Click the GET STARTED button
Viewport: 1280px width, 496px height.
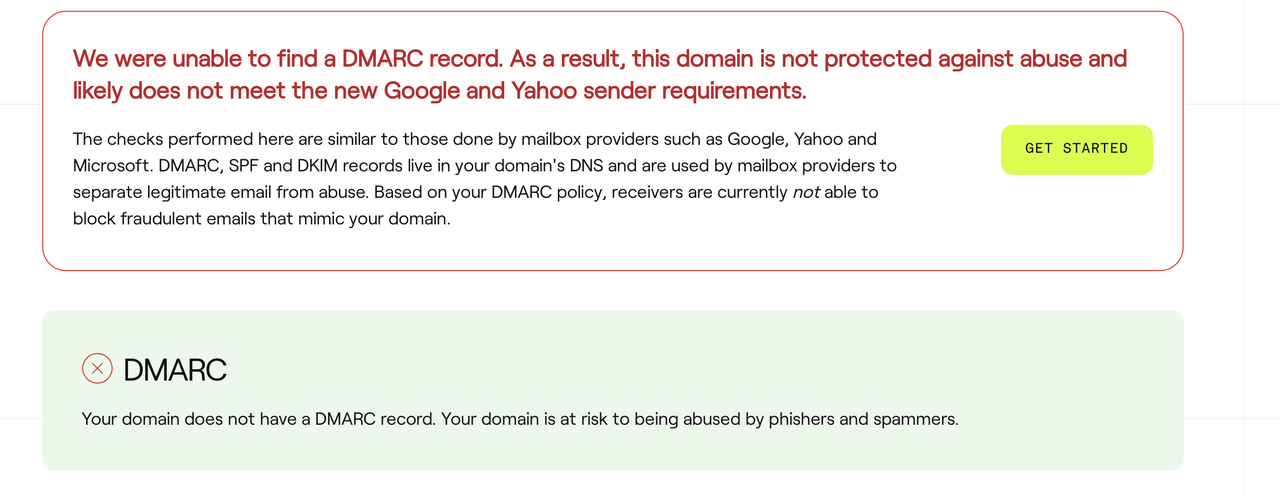[x=1076, y=149]
